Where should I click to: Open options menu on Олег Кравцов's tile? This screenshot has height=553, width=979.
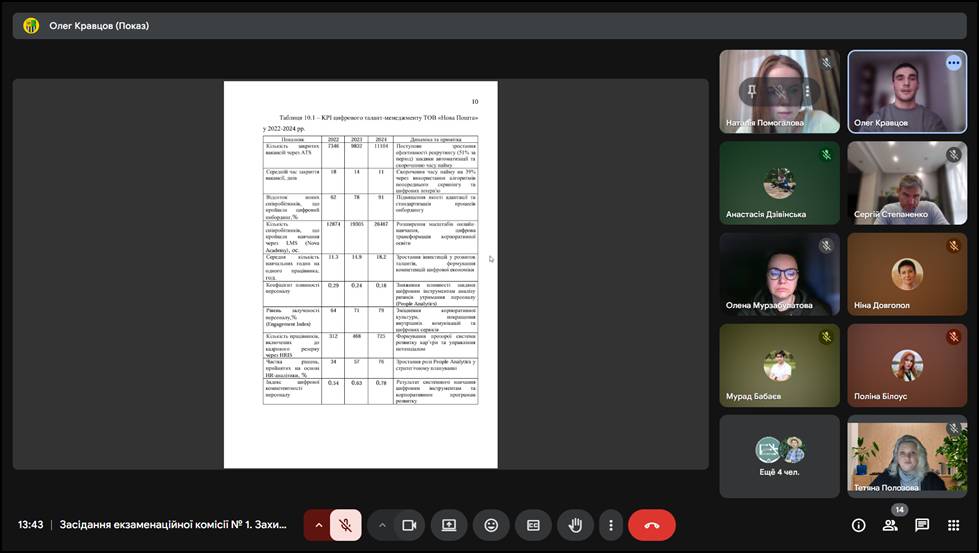pyautogui.click(x=953, y=63)
